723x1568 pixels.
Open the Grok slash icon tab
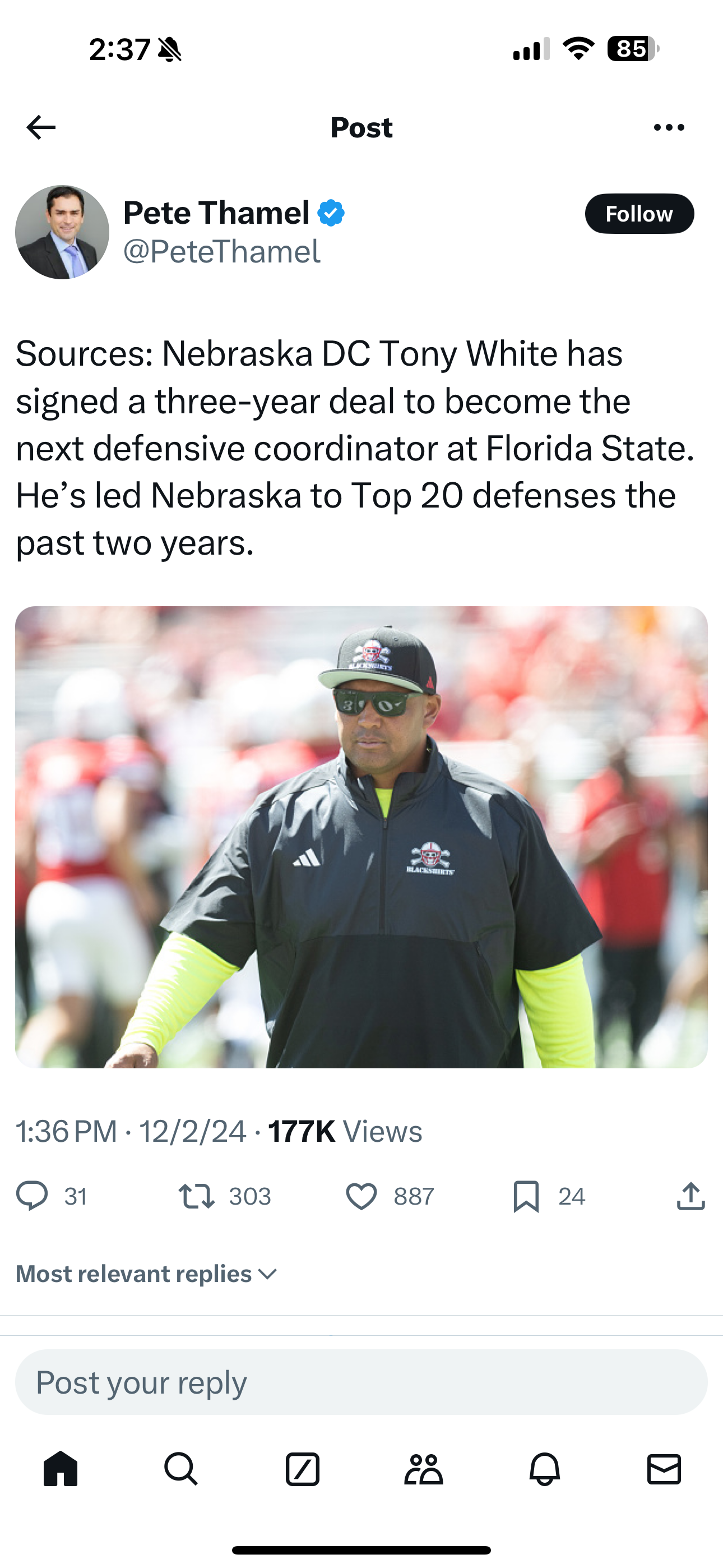click(x=303, y=1469)
